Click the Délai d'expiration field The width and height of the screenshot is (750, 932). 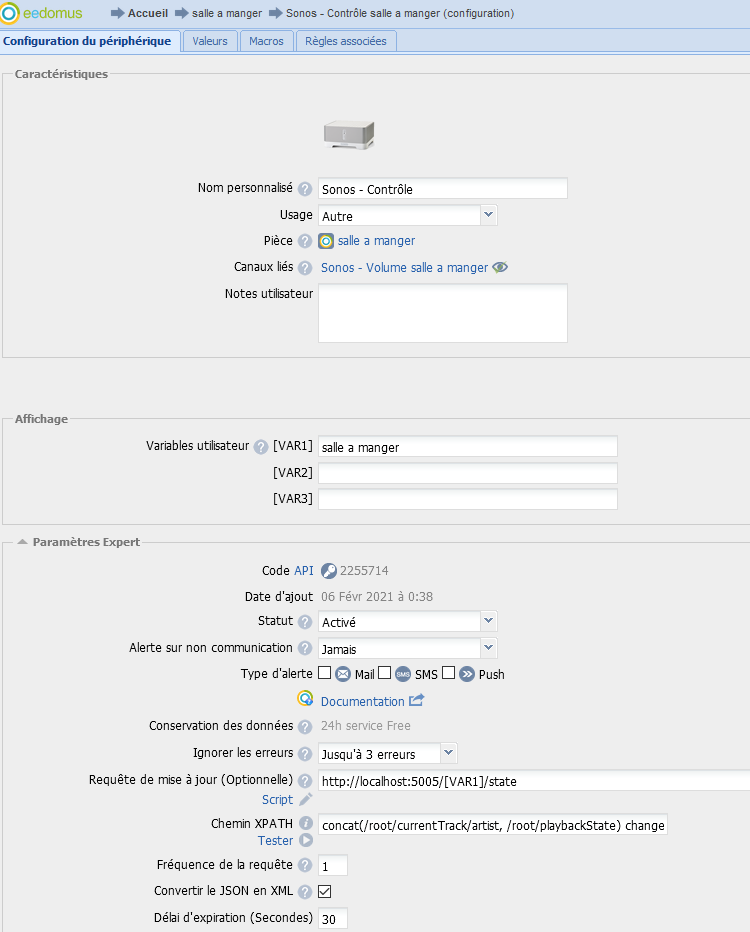[333, 918]
